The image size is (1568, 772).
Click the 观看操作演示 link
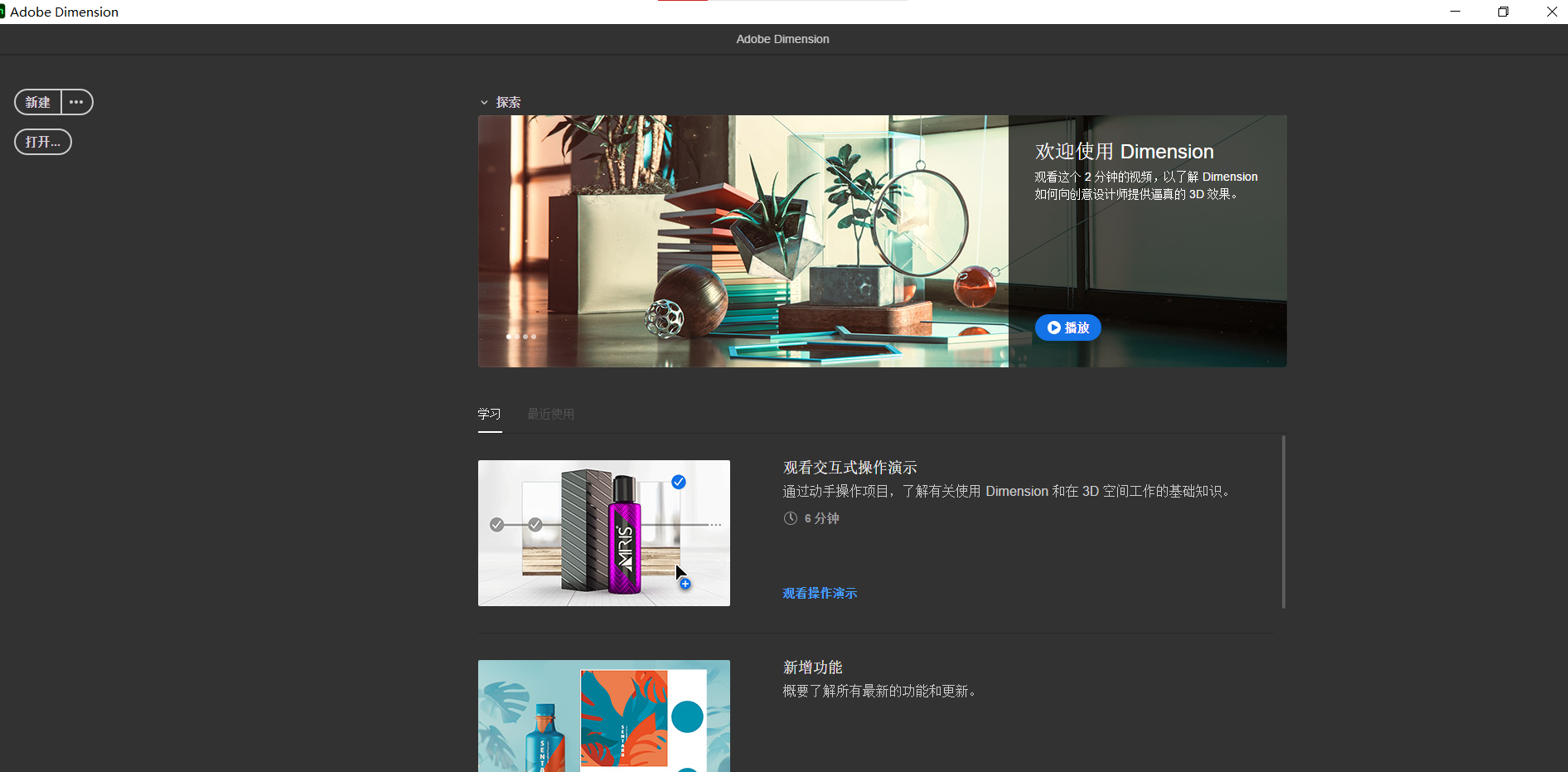[x=820, y=593]
